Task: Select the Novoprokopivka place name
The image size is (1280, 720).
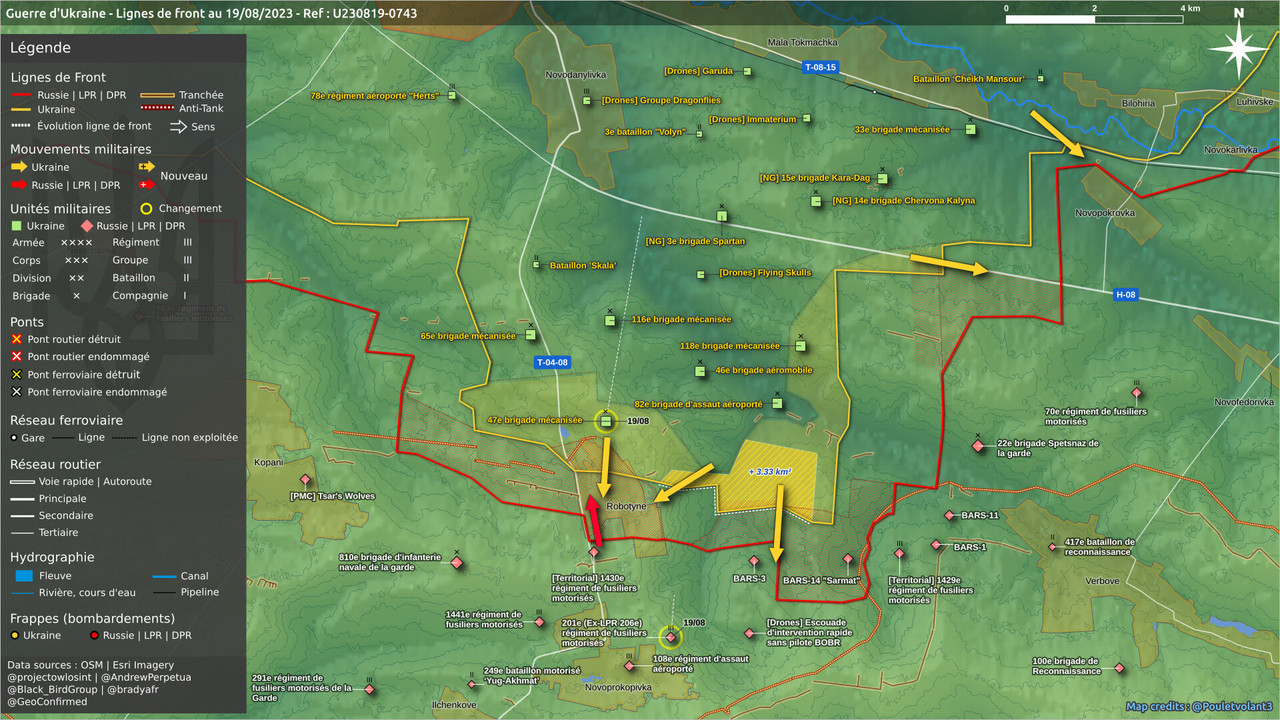Action: pos(618,688)
